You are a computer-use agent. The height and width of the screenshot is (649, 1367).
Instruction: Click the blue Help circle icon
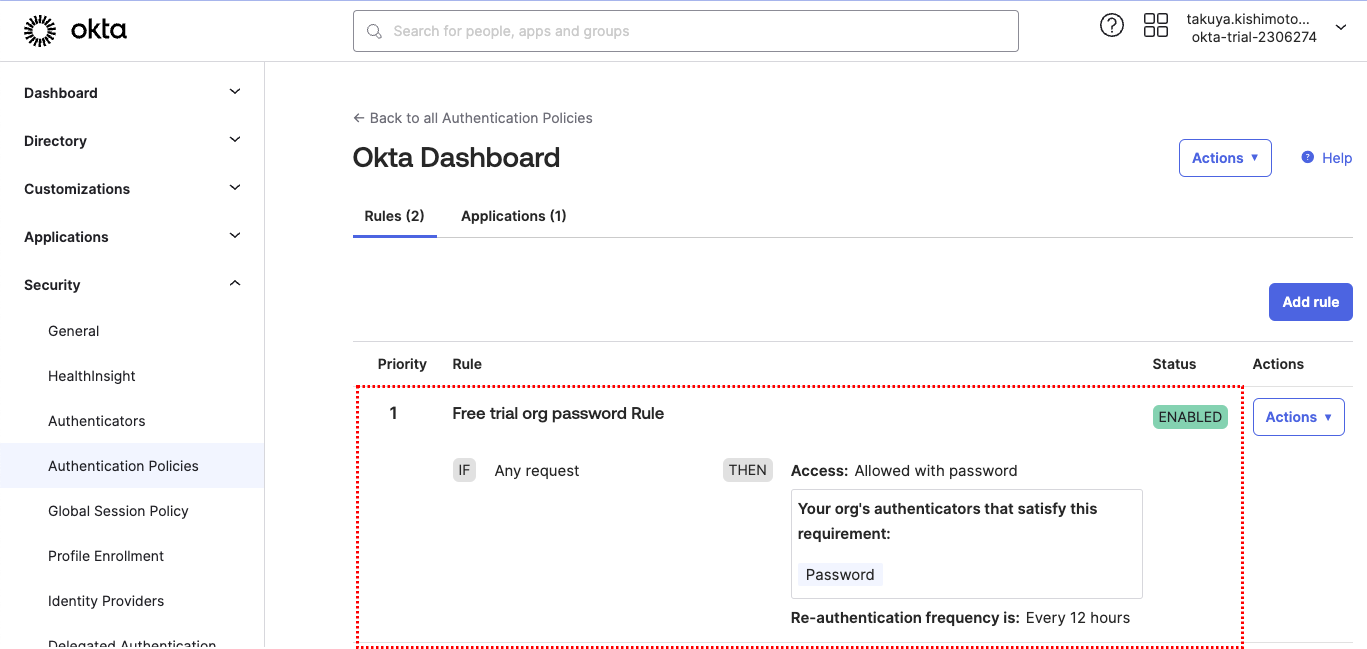pyautogui.click(x=1307, y=158)
